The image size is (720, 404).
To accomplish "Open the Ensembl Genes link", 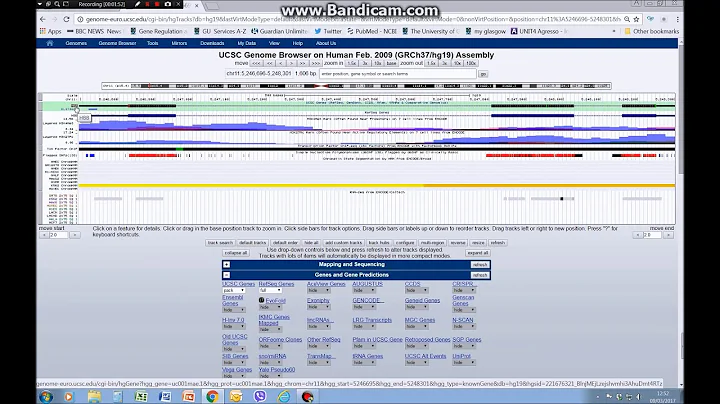I will pyautogui.click(x=232, y=300).
